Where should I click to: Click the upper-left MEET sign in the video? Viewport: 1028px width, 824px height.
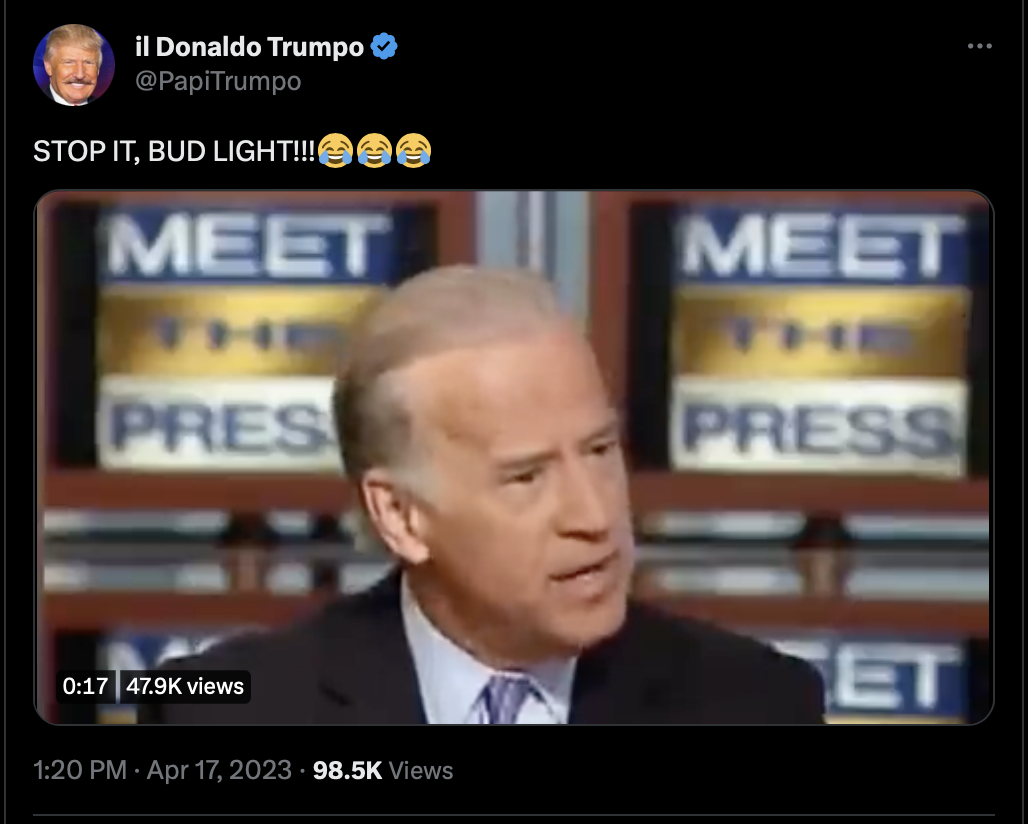249,245
